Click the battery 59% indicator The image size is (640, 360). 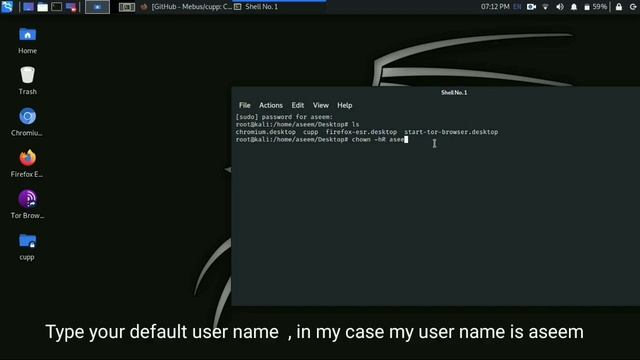[x=595, y=7]
